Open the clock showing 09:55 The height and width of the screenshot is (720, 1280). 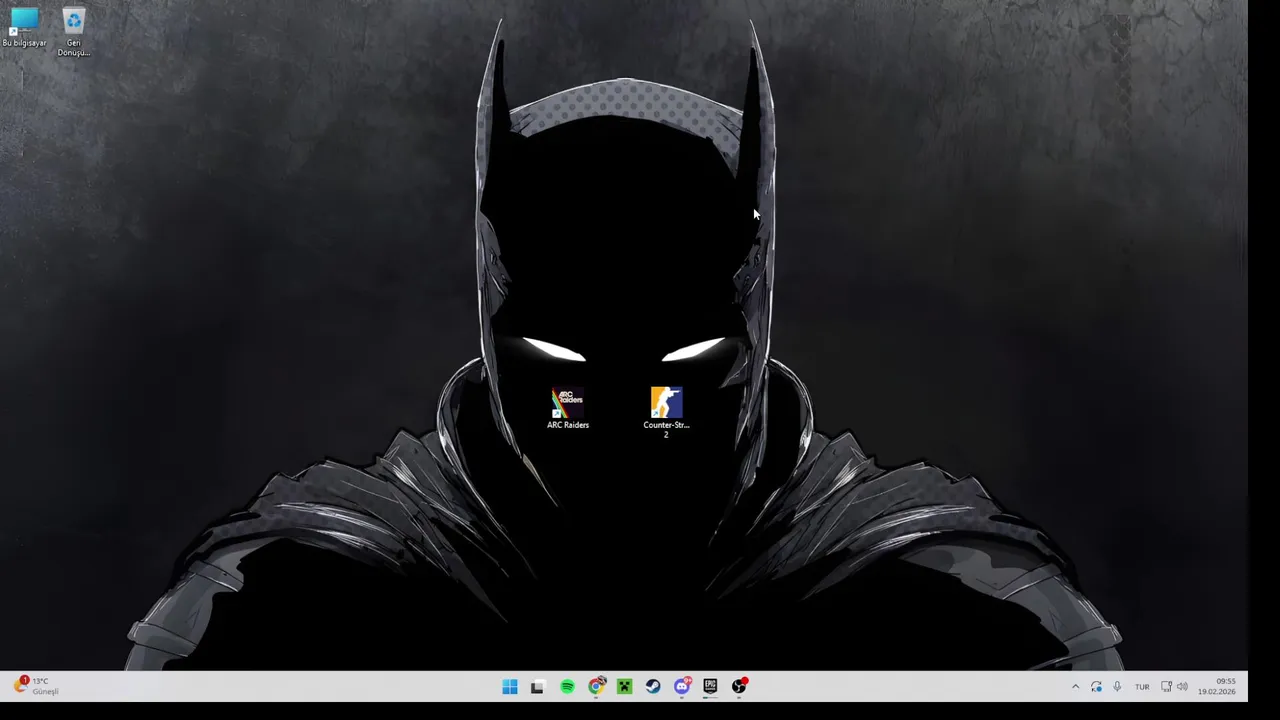[1218, 687]
